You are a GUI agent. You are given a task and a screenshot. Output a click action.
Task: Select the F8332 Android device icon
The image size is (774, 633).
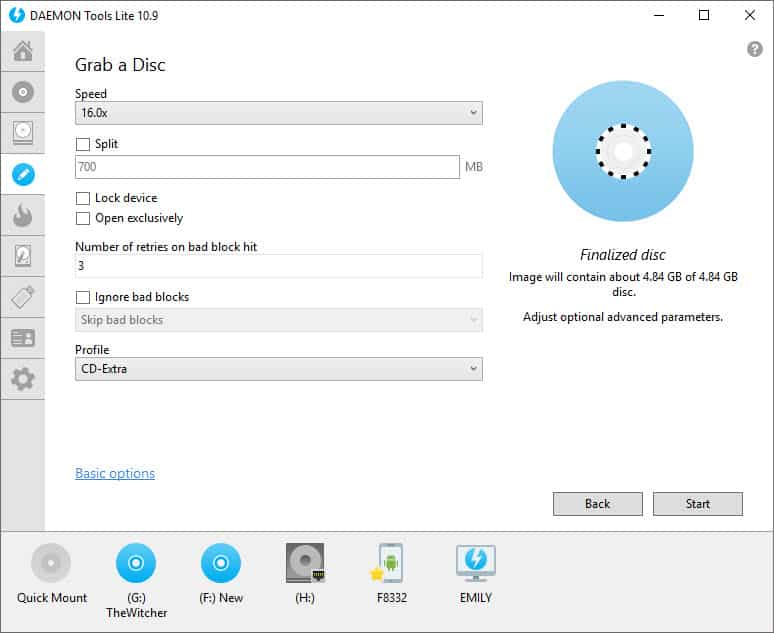click(x=389, y=563)
